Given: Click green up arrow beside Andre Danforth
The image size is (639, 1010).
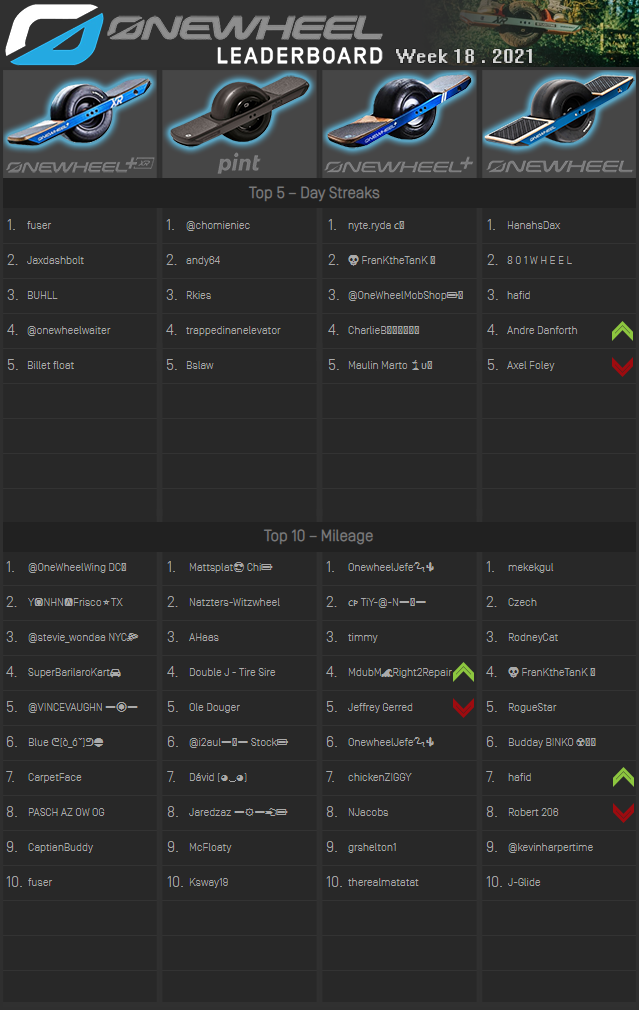Looking at the screenshot, I should pos(622,331).
